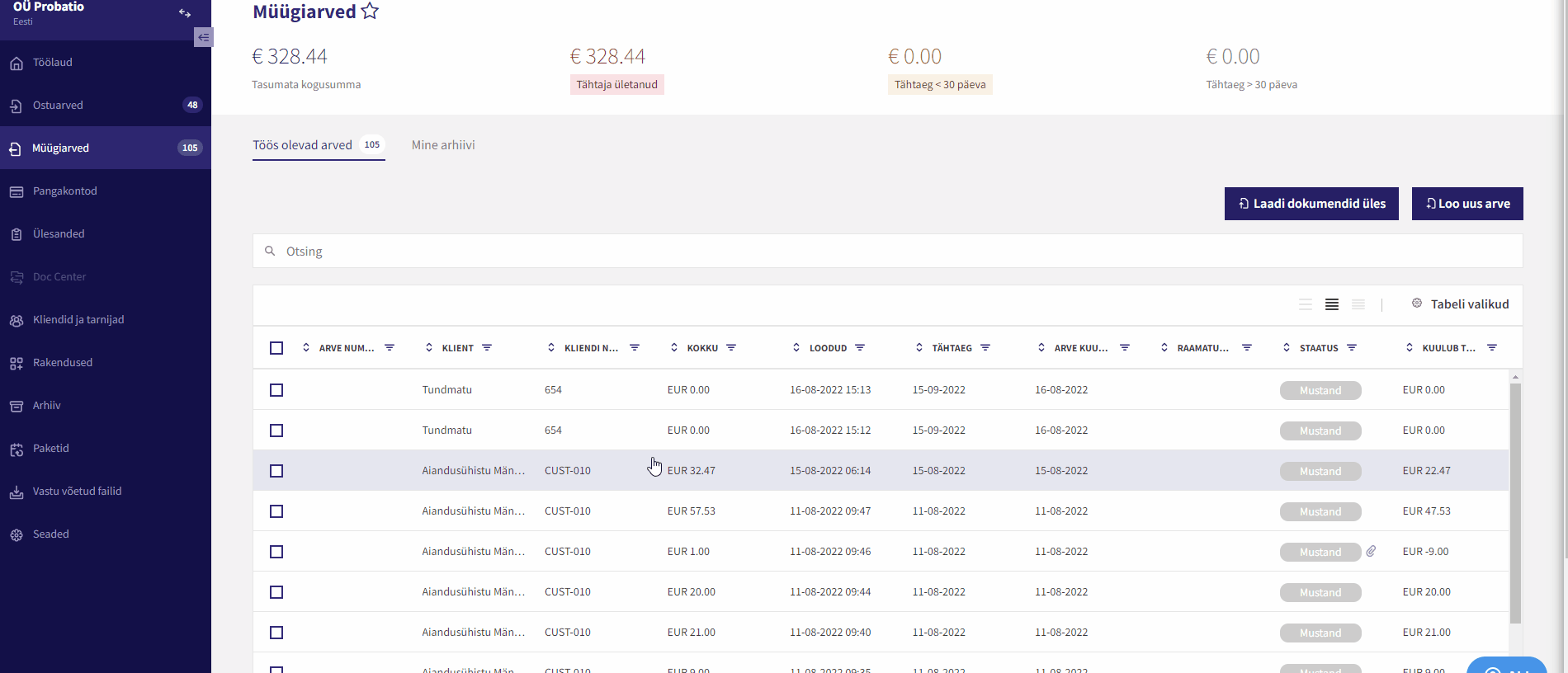The width and height of the screenshot is (1568, 673).
Task: Click Loo uus arve button
Action: click(1467, 204)
